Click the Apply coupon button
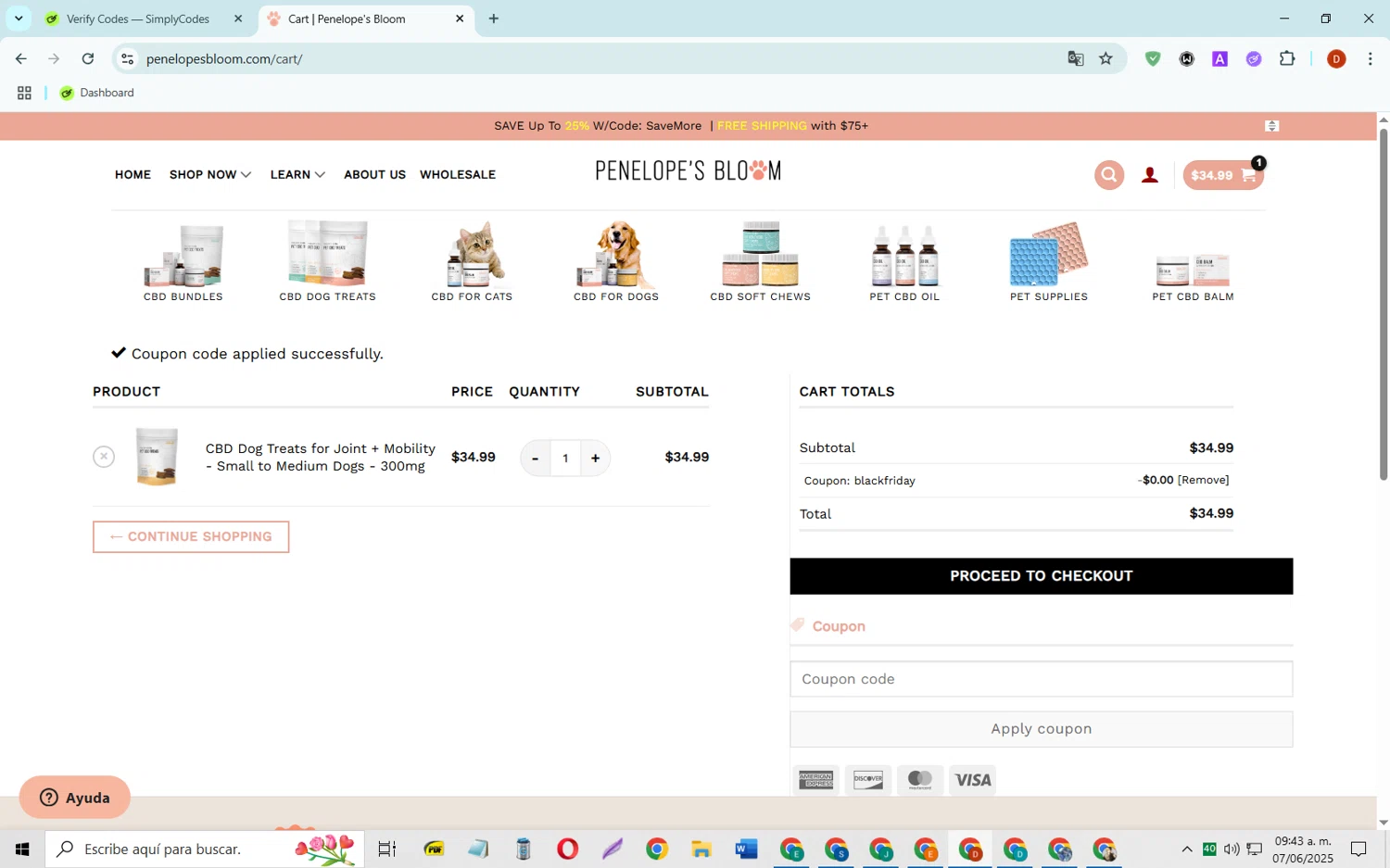This screenshot has width=1390, height=868. [x=1041, y=729]
